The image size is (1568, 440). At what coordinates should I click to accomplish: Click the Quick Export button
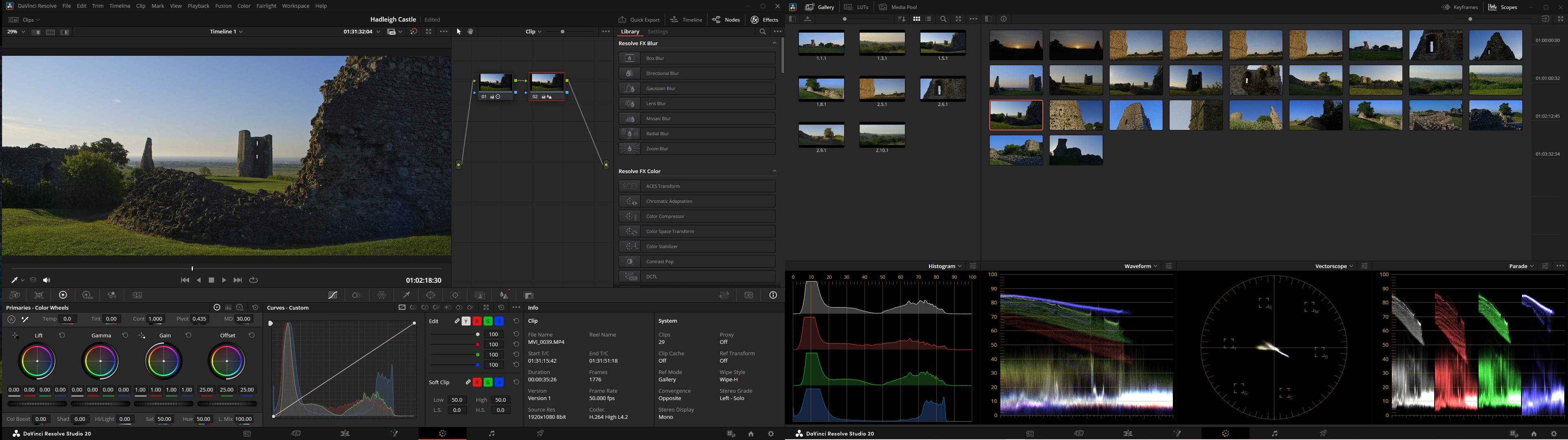[639, 20]
